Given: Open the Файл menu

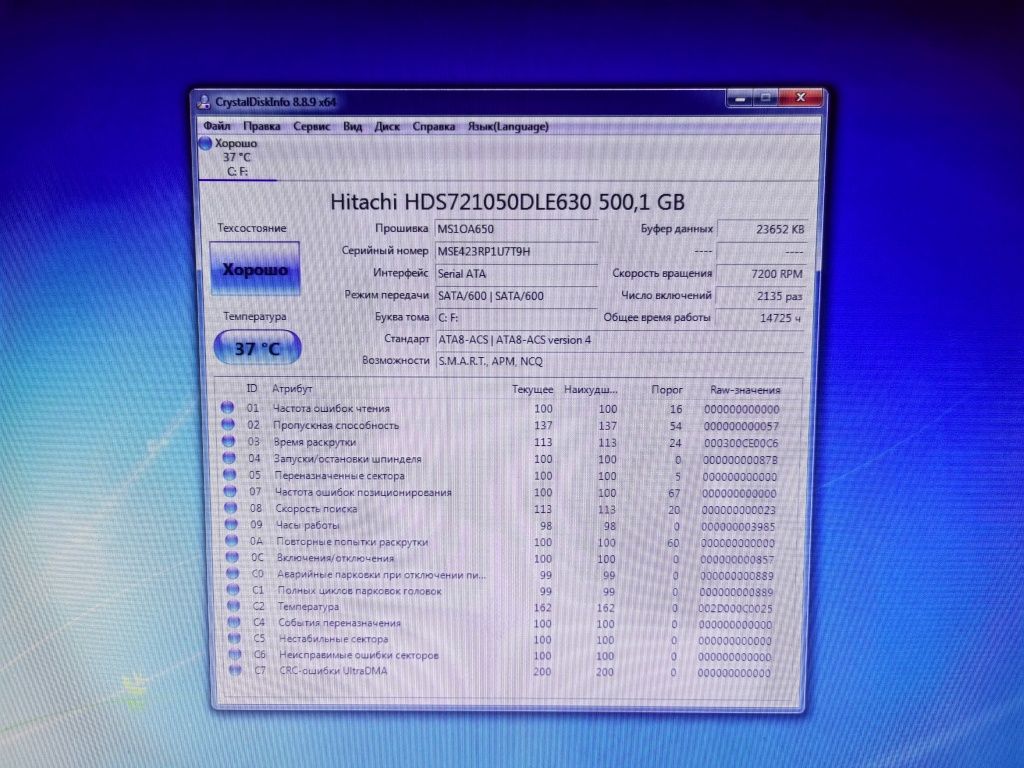Looking at the screenshot, I should [x=216, y=125].
